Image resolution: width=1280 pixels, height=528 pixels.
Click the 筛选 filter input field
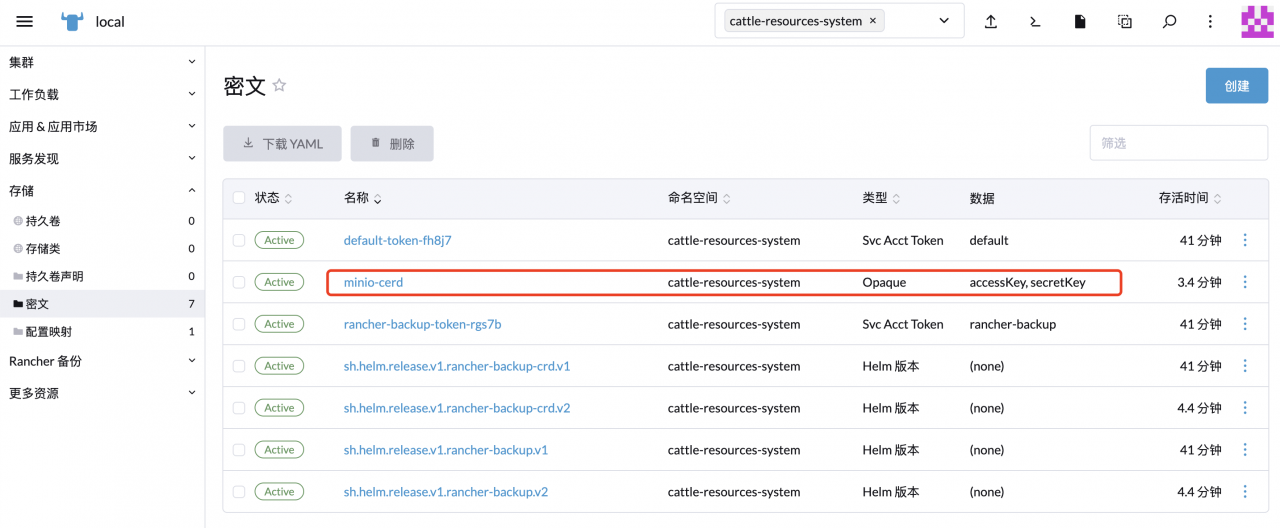click(x=1178, y=143)
